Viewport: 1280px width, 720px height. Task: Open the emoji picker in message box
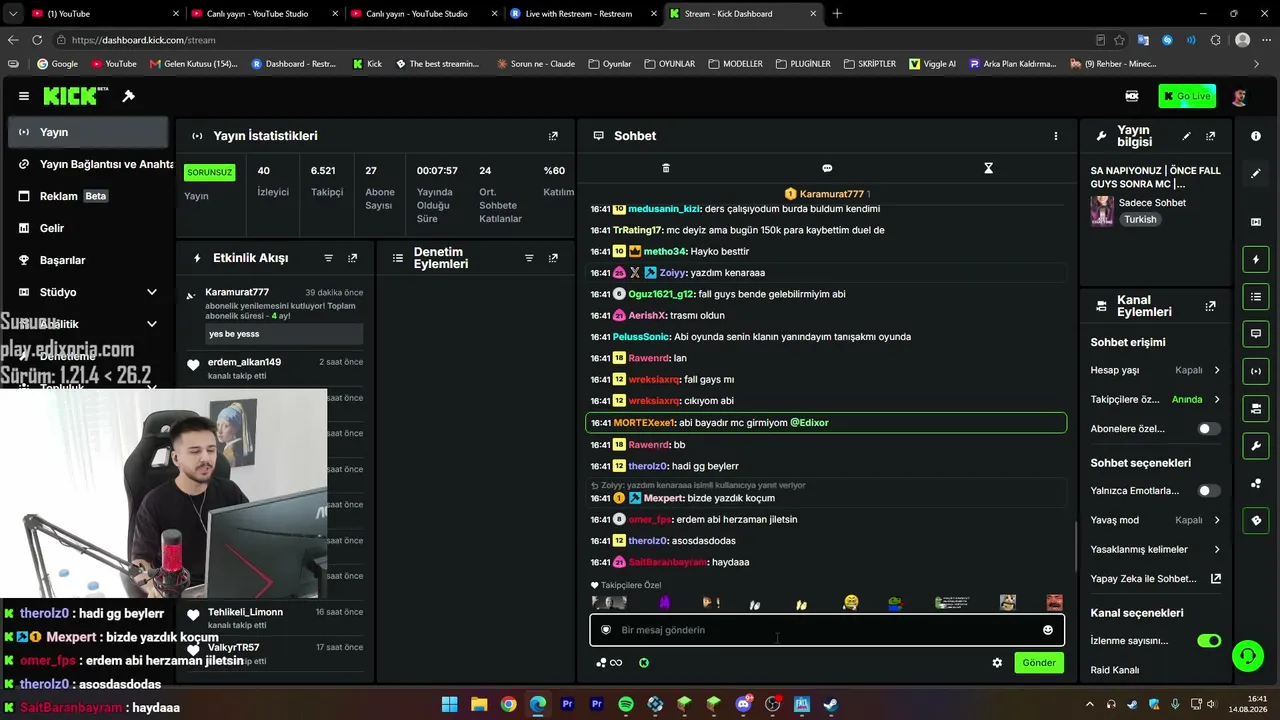coord(1047,630)
